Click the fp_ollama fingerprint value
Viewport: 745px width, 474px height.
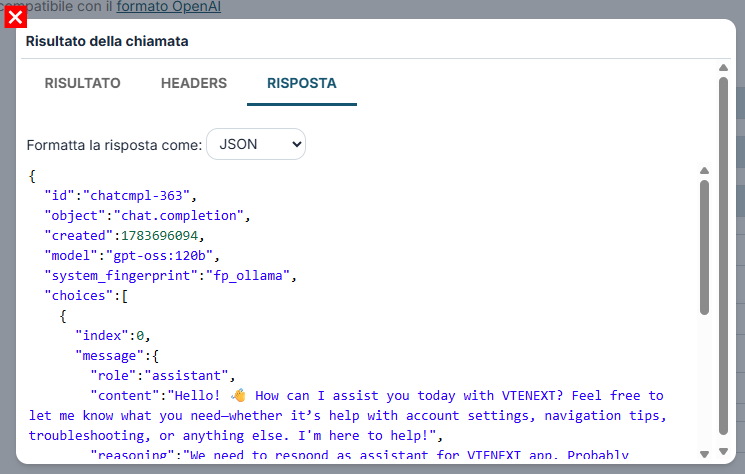[248, 275]
